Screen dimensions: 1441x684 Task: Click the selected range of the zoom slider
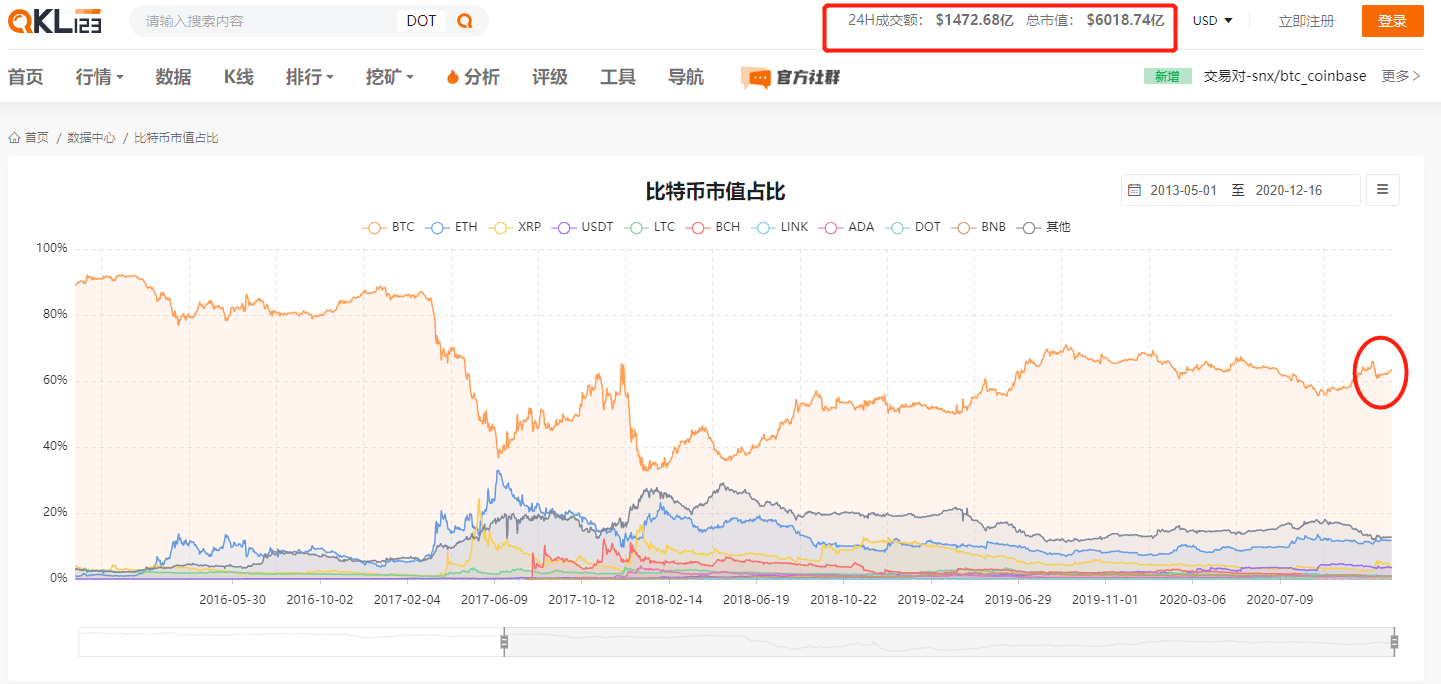point(949,642)
